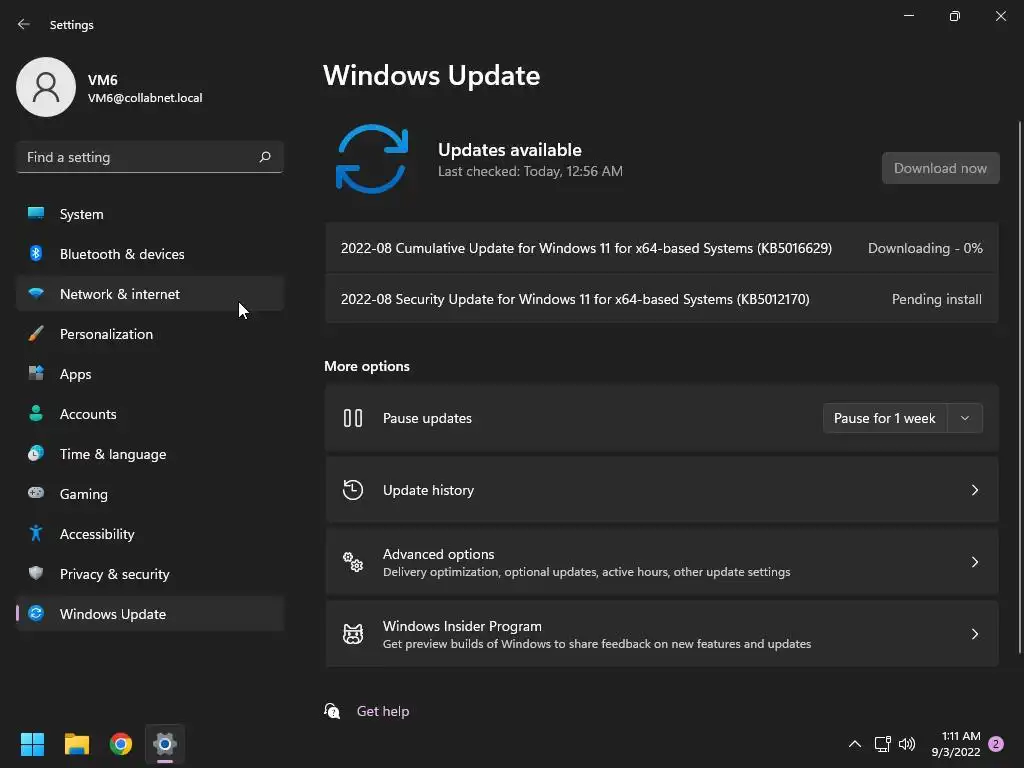
Task: Open Accessibility settings
Action: tap(150, 534)
